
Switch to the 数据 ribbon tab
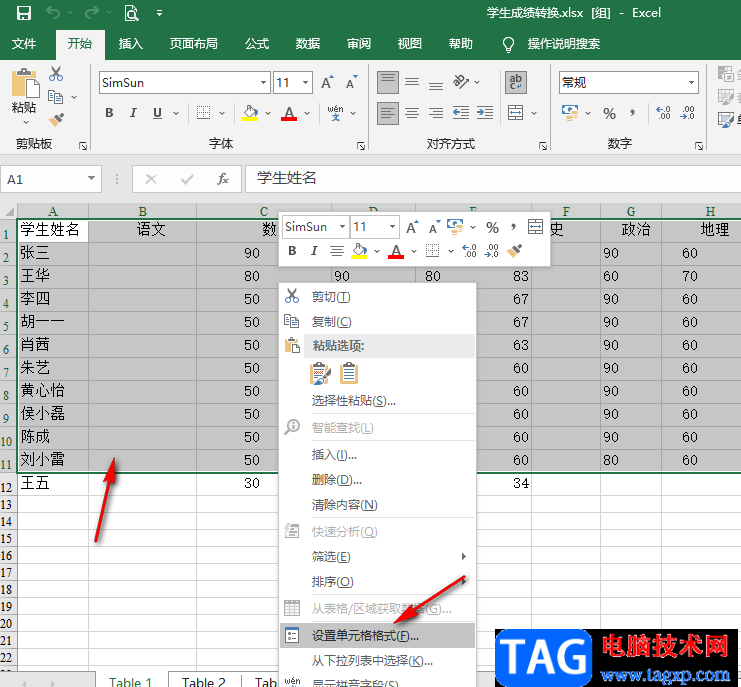(x=308, y=43)
